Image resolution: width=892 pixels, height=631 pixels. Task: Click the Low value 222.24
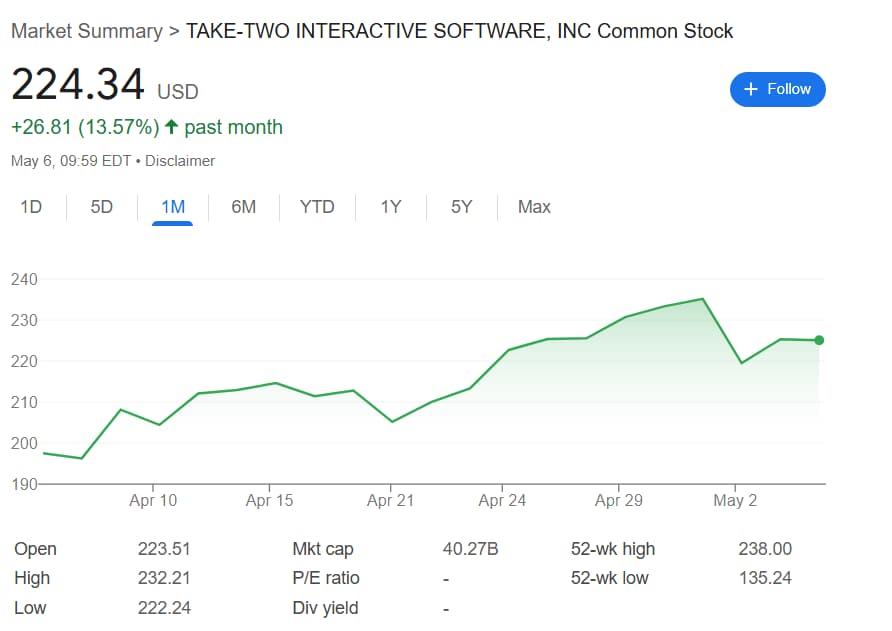(x=164, y=608)
